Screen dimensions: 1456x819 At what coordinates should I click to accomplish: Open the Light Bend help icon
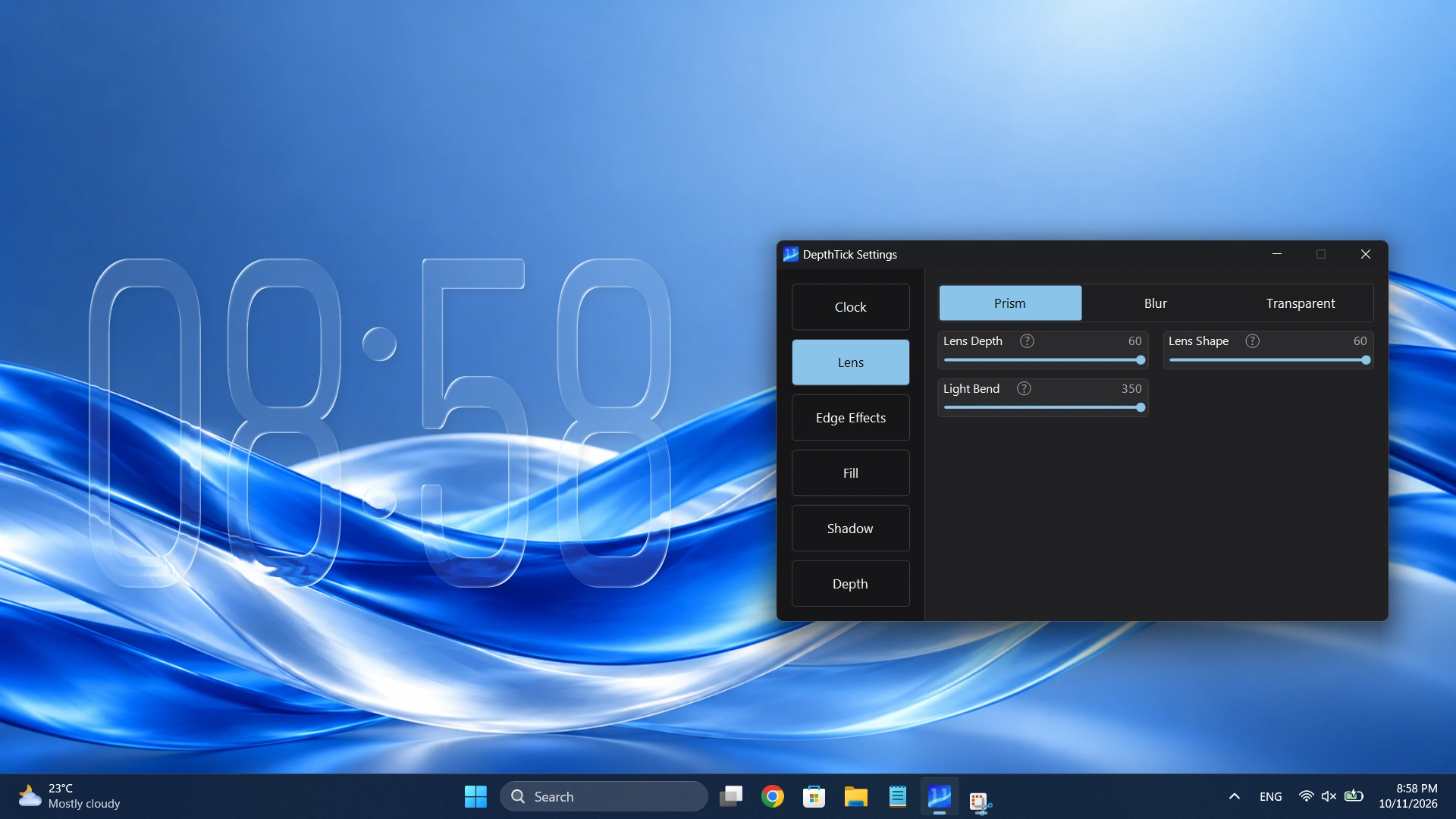click(x=1024, y=389)
